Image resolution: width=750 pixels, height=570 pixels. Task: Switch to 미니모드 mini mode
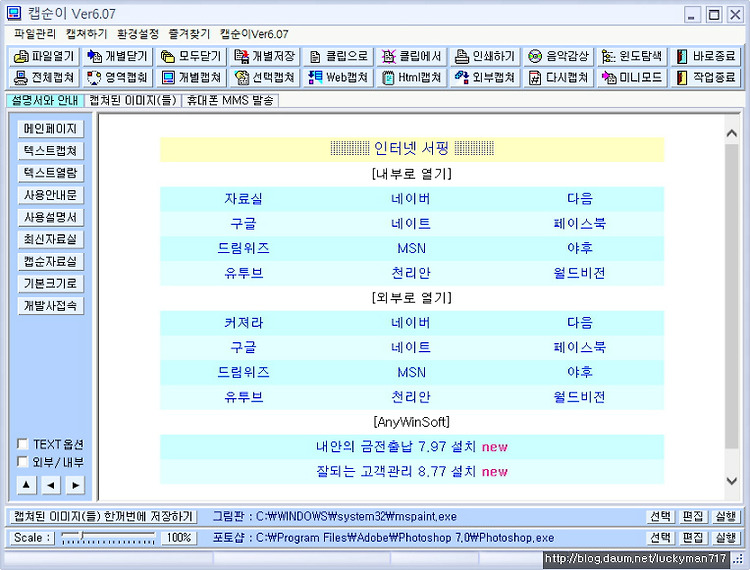(x=633, y=77)
